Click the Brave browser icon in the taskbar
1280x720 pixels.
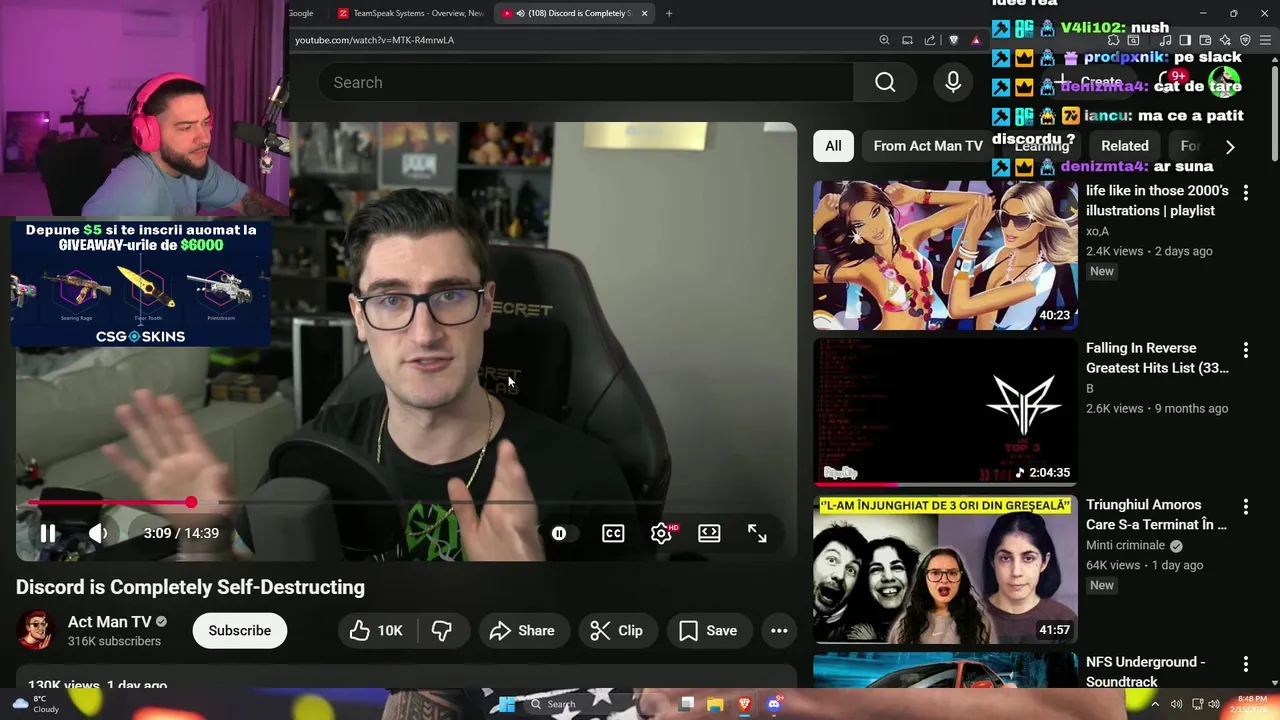(x=744, y=704)
